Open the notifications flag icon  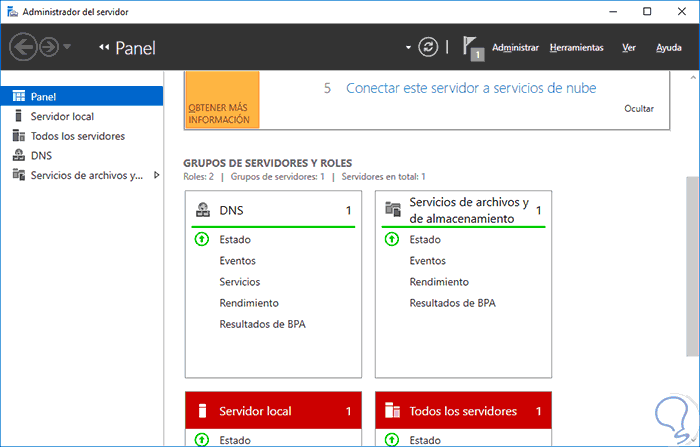pyautogui.click(x=473, y=47)
